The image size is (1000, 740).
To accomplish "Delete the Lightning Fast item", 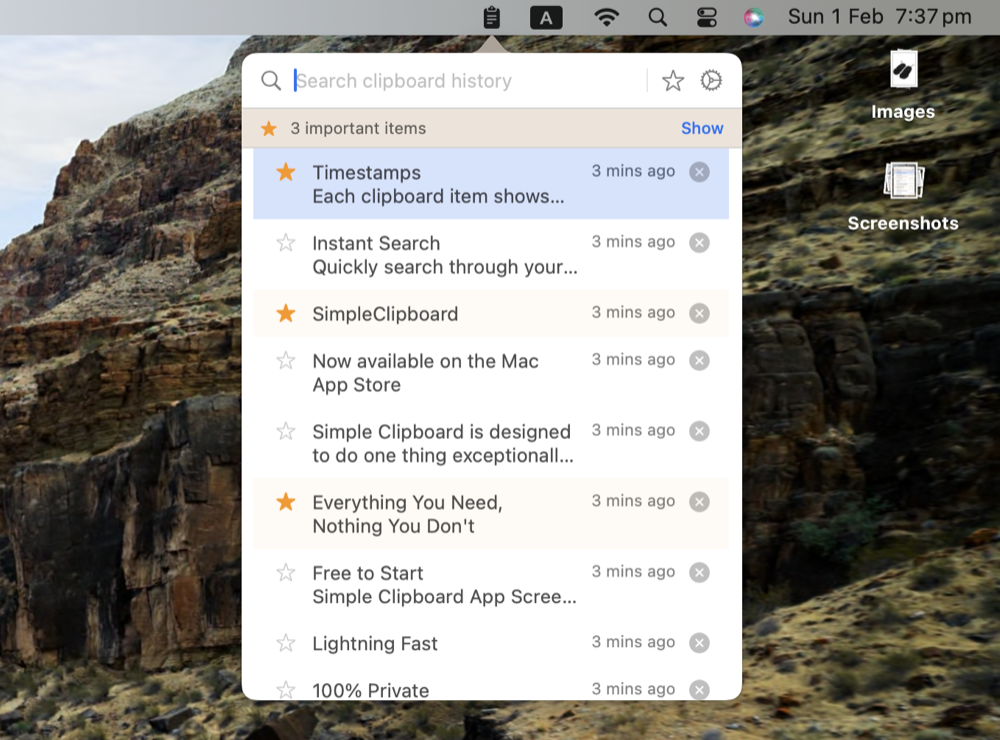I will (x=700, y=643).
